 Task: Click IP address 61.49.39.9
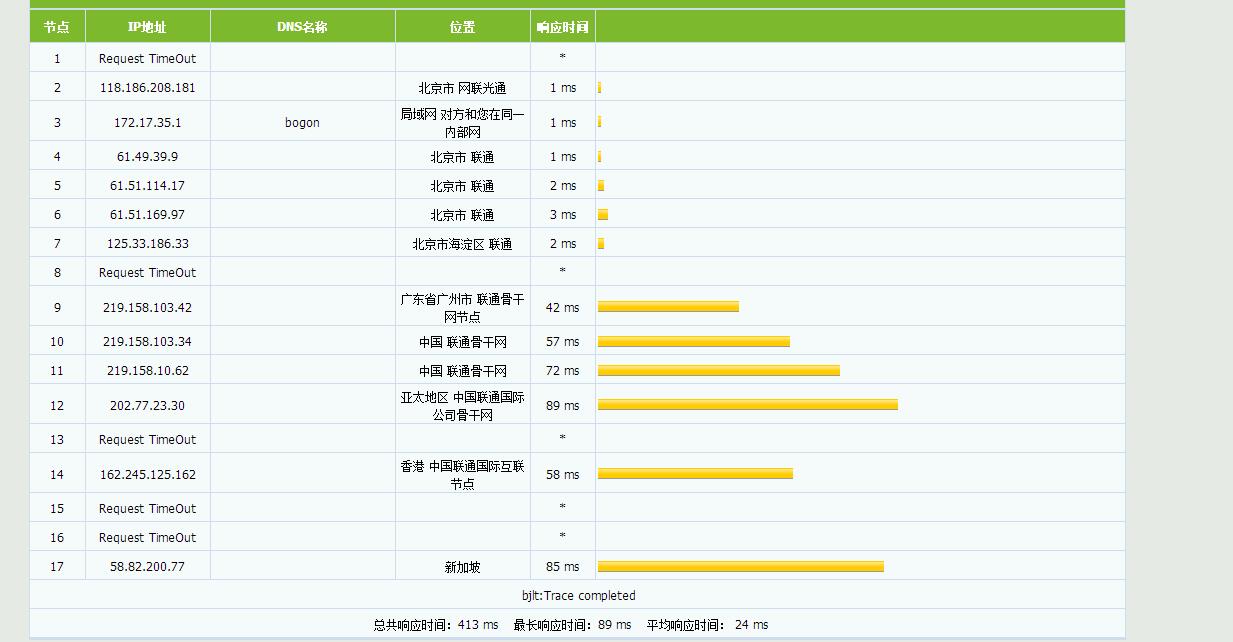[148, 157]
